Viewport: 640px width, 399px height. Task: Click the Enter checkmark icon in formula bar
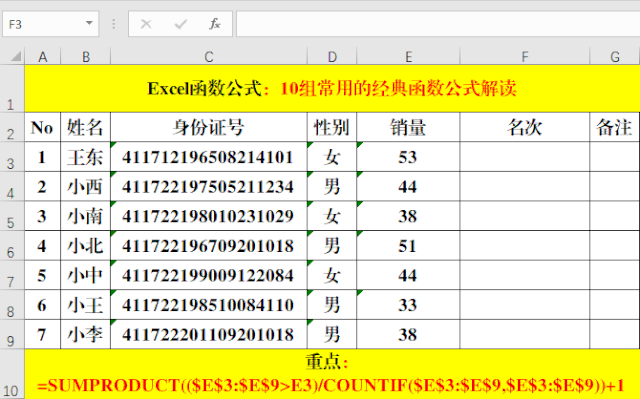[x=180, y=24]
